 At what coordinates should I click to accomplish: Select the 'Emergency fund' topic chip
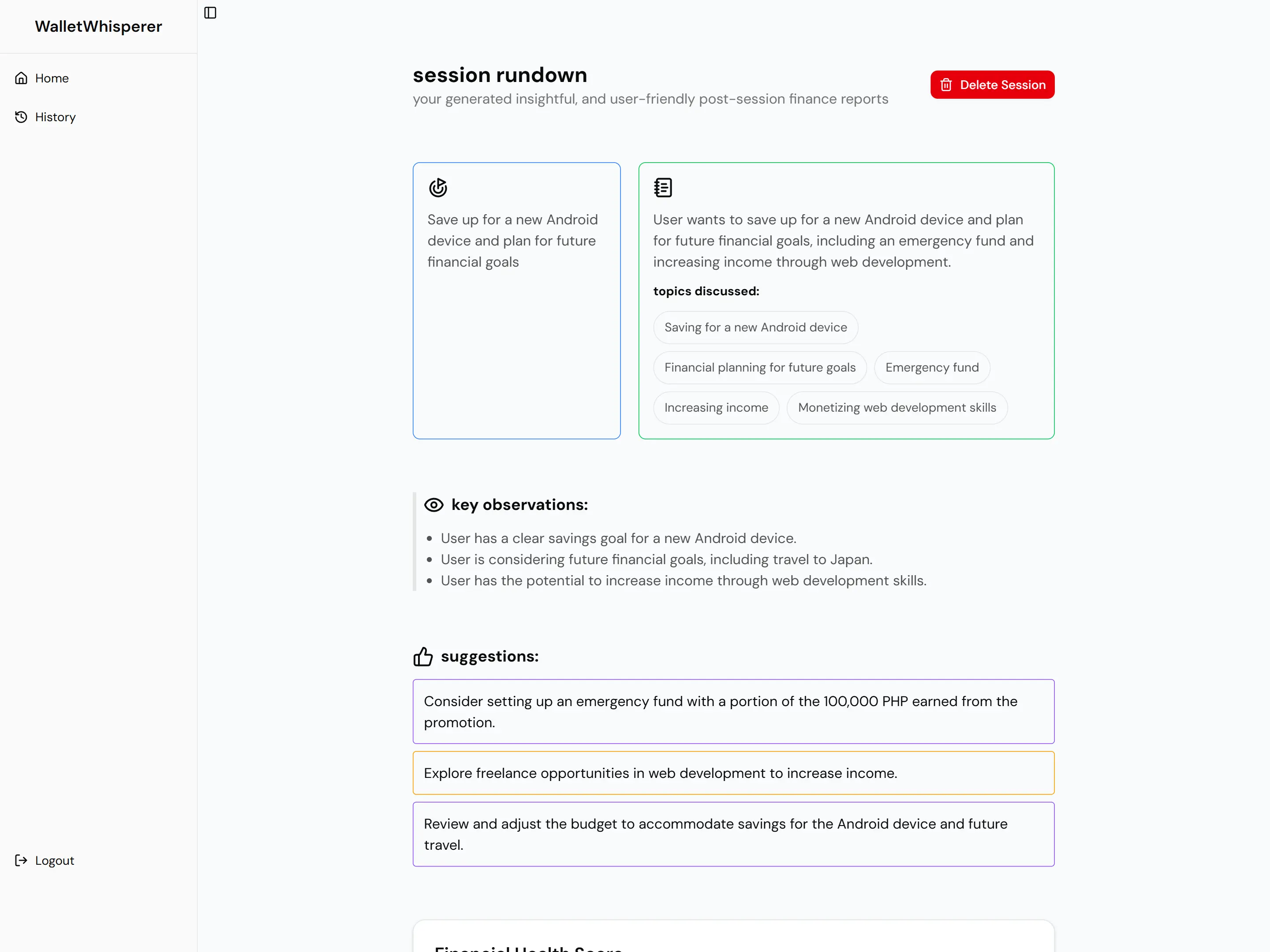(931, 367)
